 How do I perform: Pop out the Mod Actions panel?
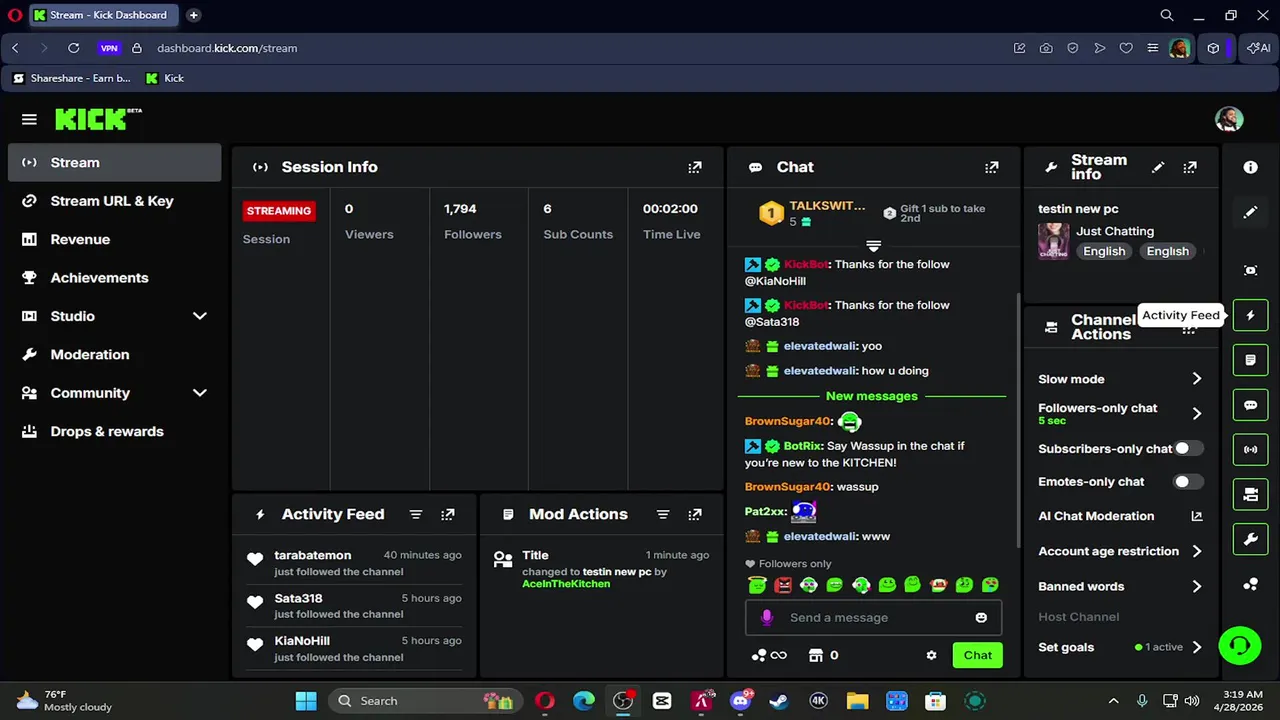(x=695, y=514)
